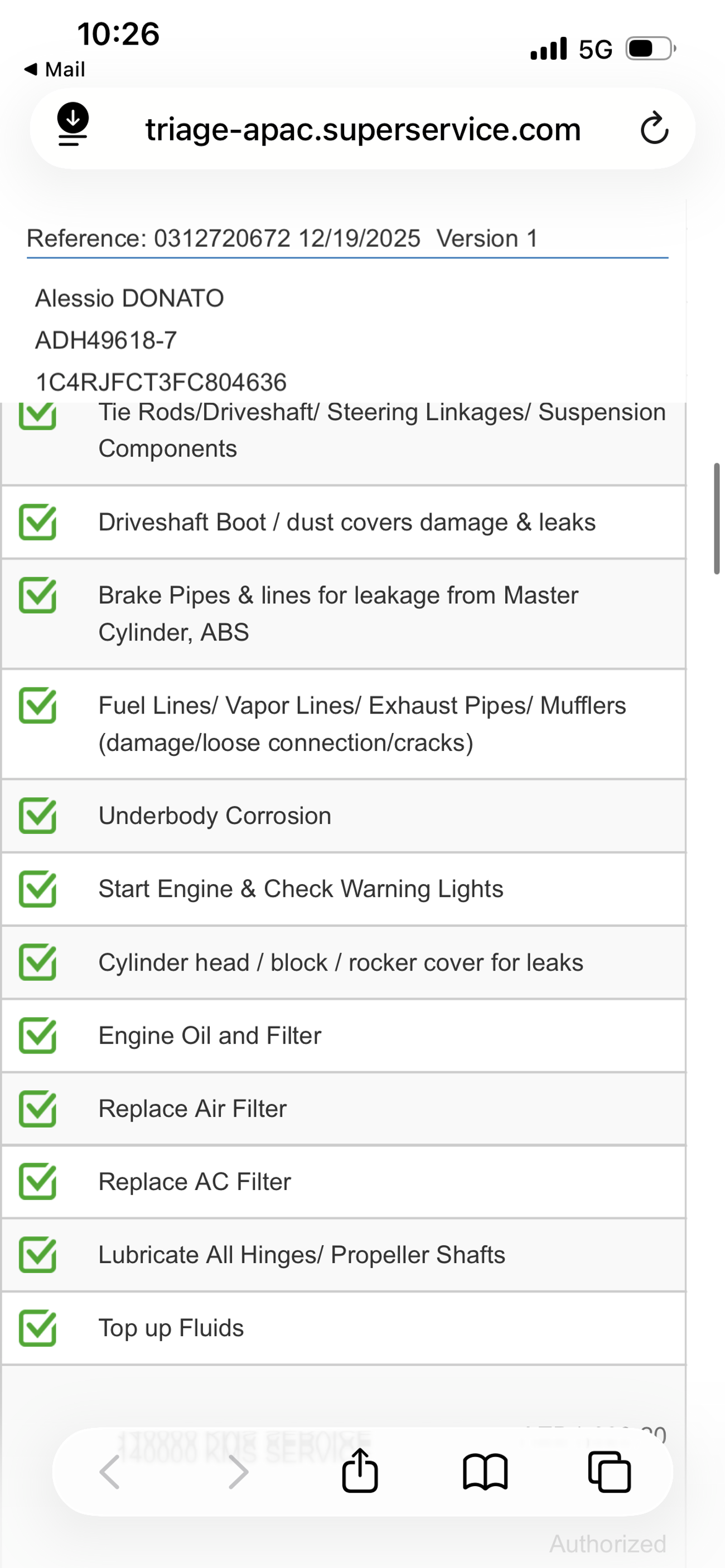This screenshot has height=1568, width=725.
Task: Click the page scrollbar on the right
Action: point(717,518)
